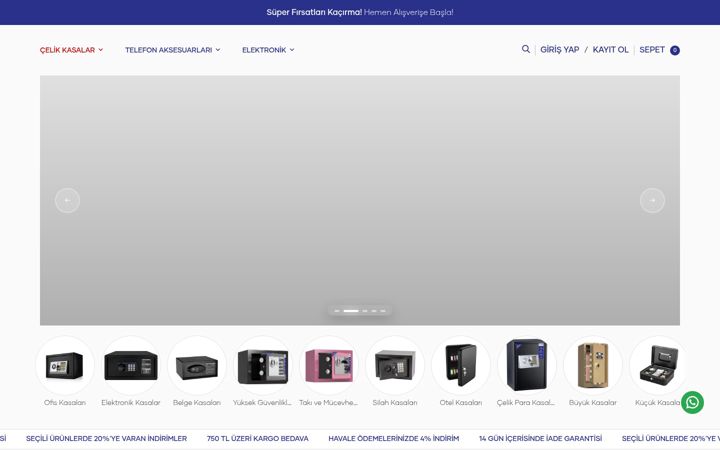The image size is (720, 450).
Task: Expand ELEKTRONİK menu
Action: click(x=268, y=50)
